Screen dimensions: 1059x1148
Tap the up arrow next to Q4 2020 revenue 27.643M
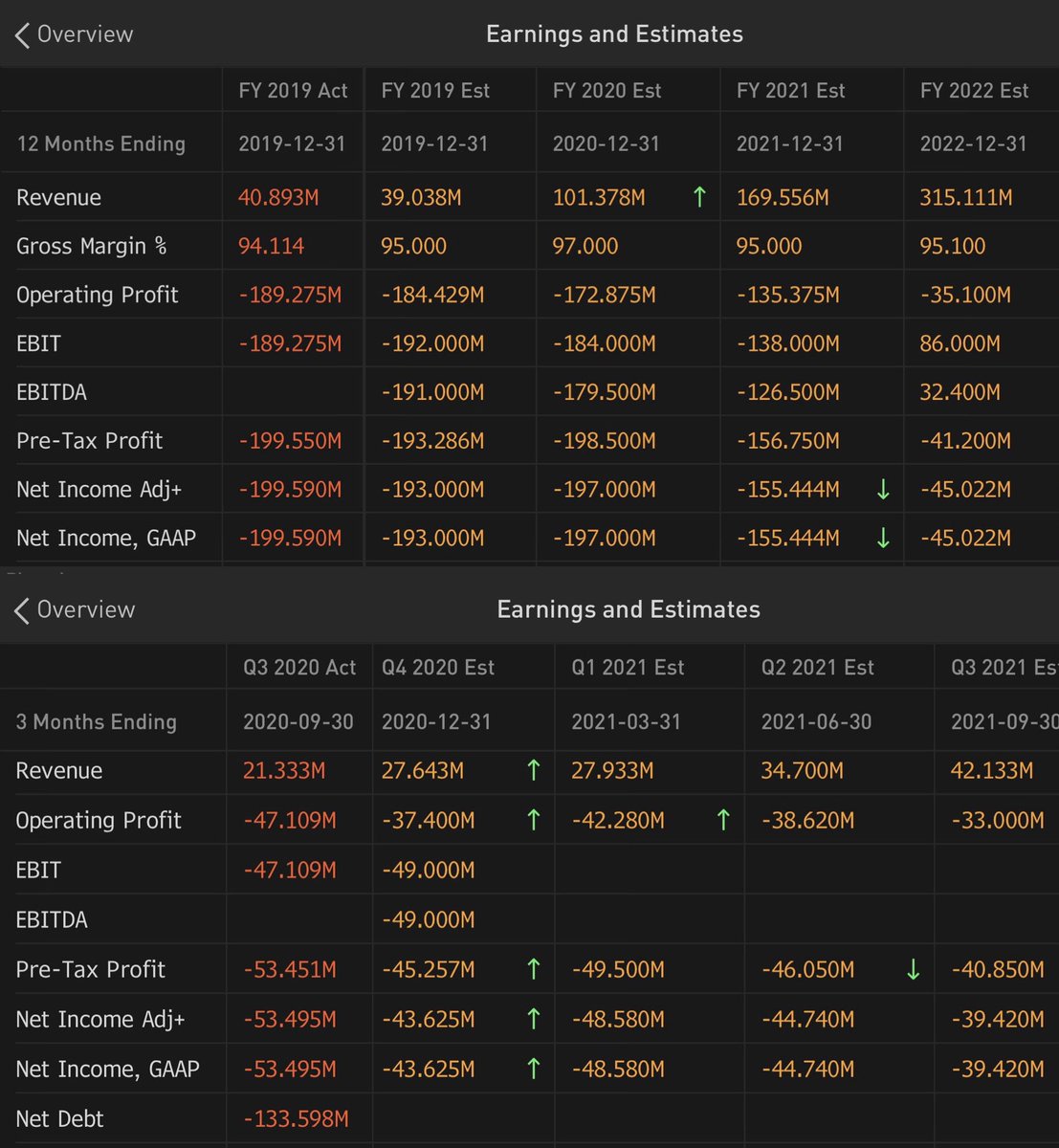click(534, 770)
